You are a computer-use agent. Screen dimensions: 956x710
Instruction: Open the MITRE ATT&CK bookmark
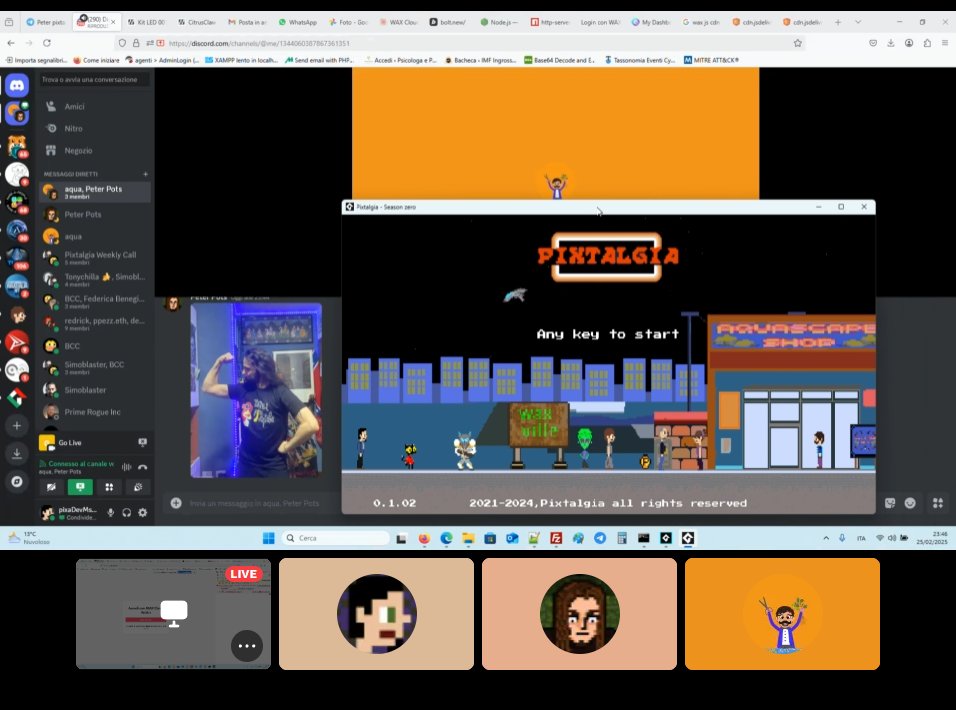pos(711,60)
